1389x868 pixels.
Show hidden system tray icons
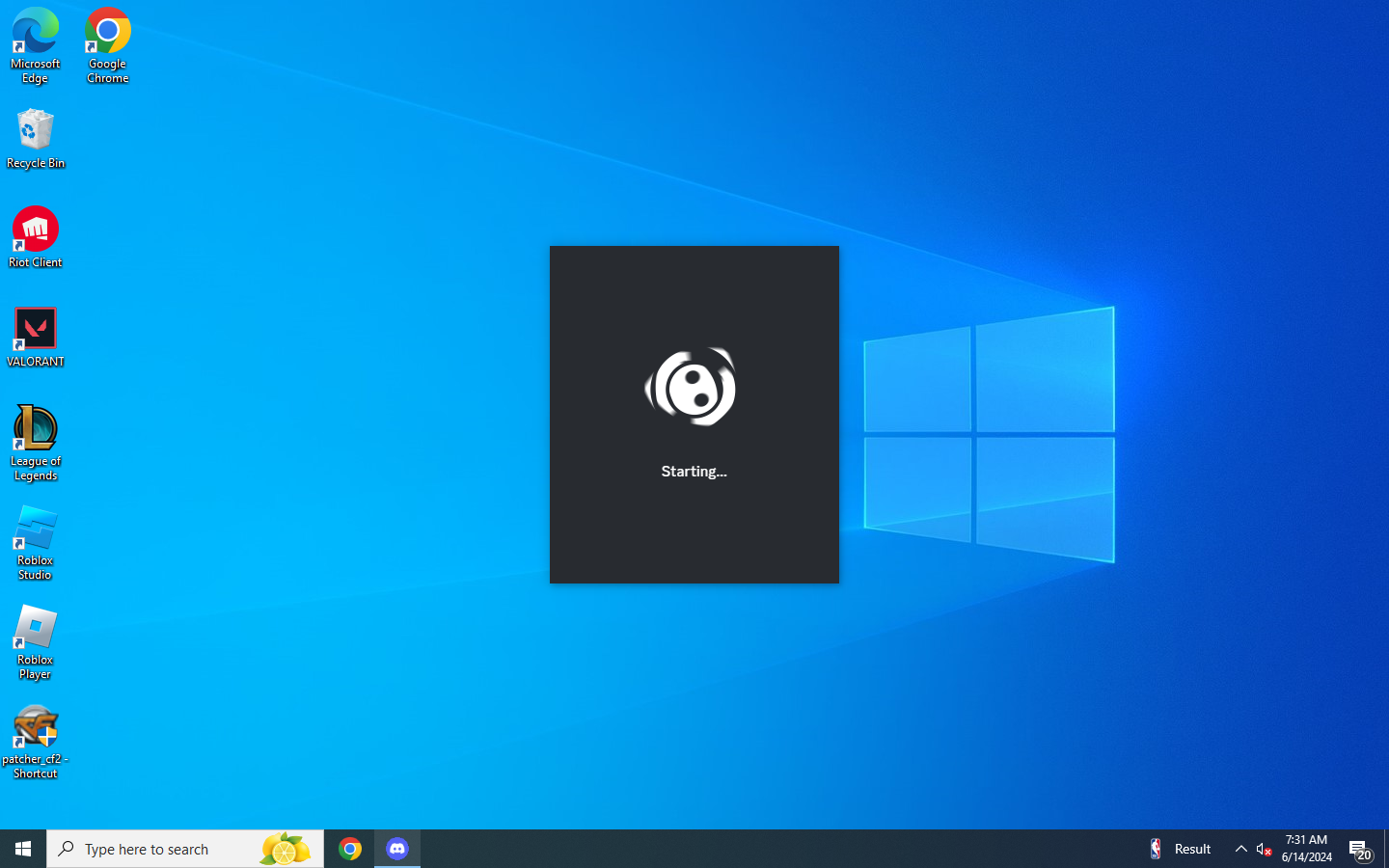[1240, 849]
